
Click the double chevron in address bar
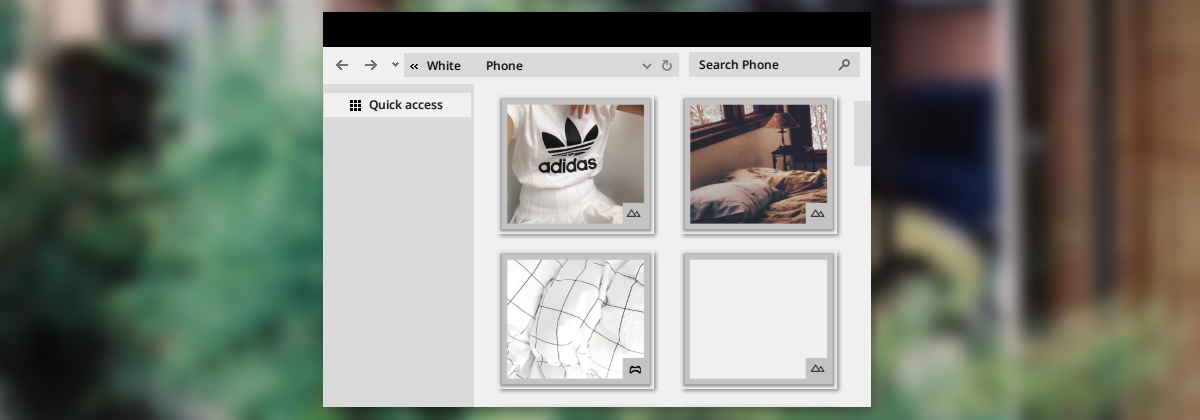(x=414, y=66)
